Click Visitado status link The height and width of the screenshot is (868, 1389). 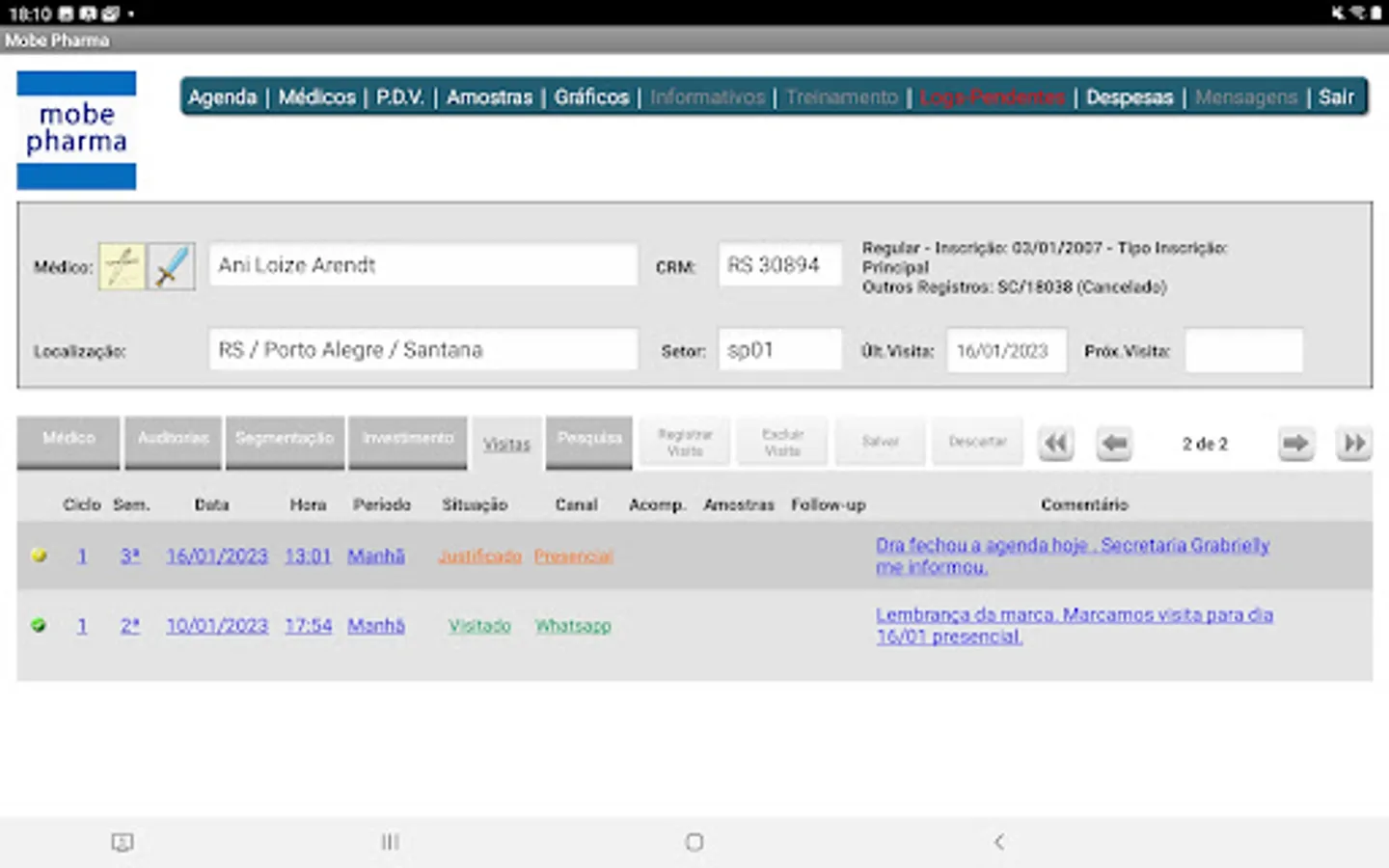(x=479, y=626)
